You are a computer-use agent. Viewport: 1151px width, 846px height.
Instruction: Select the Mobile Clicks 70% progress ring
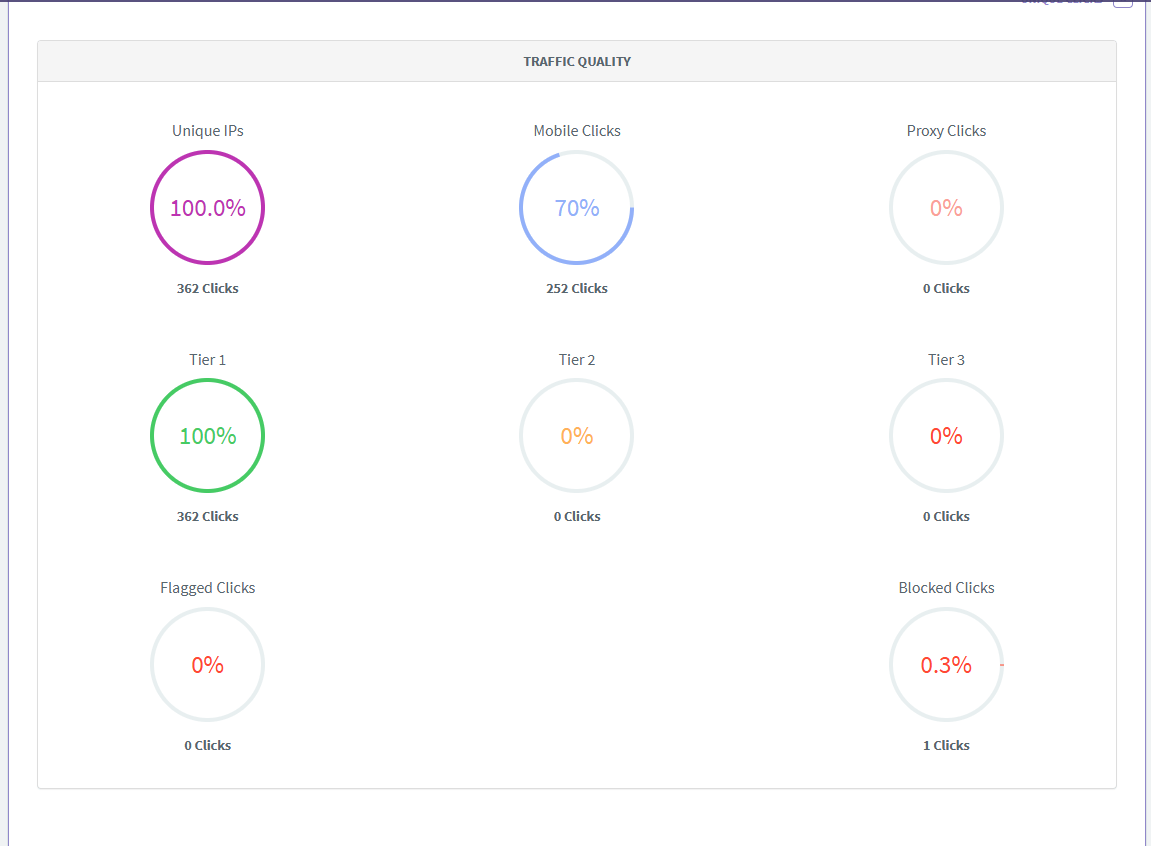point(577,208)
